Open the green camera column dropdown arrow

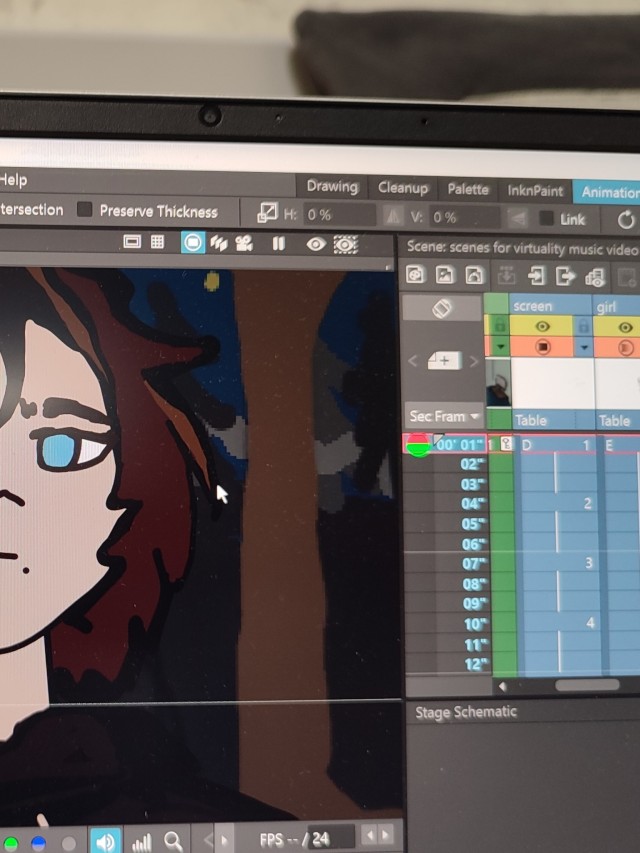[500, 346]
